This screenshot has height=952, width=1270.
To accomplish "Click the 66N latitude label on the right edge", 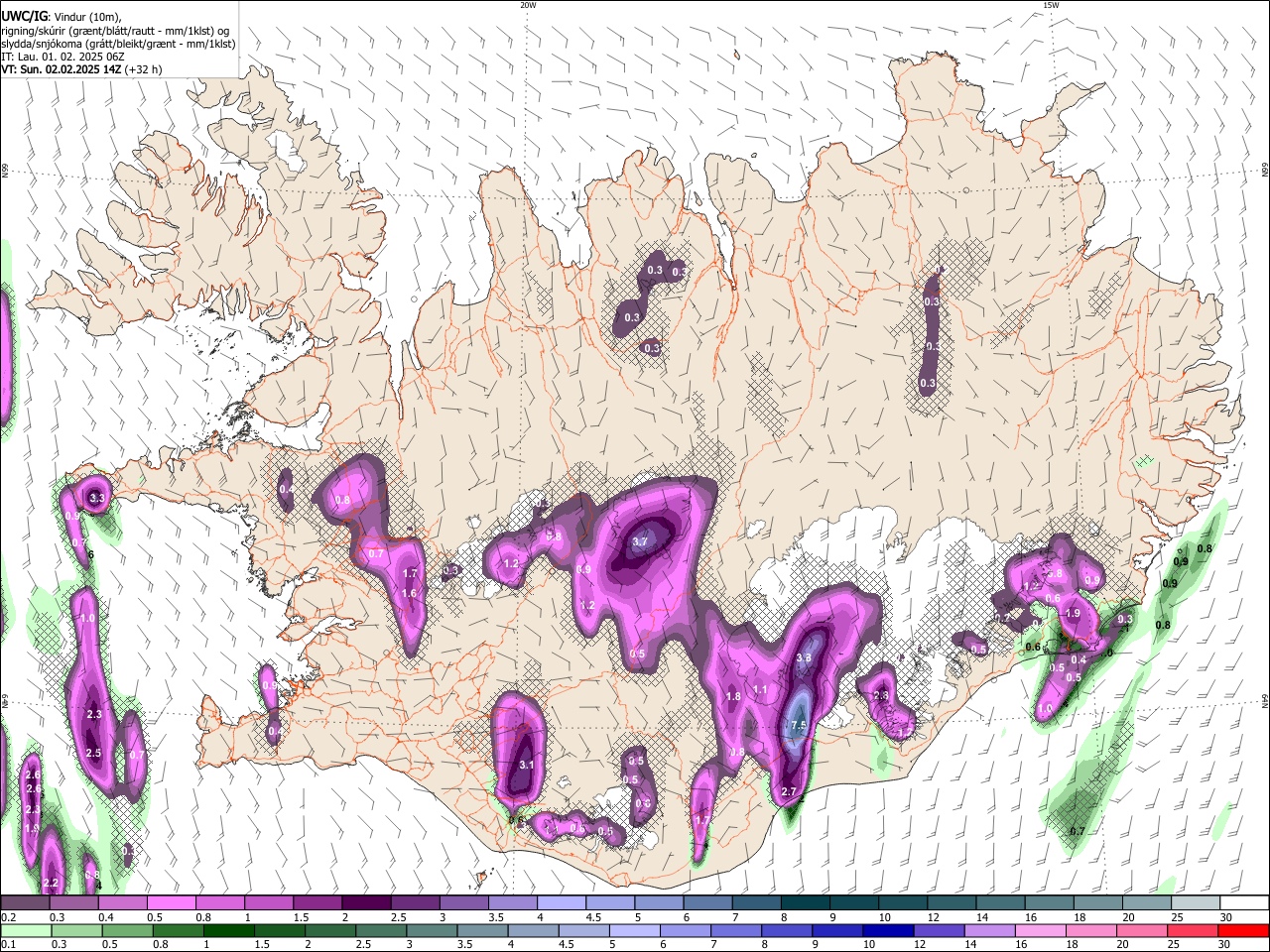I will (x=1265, y=172).
